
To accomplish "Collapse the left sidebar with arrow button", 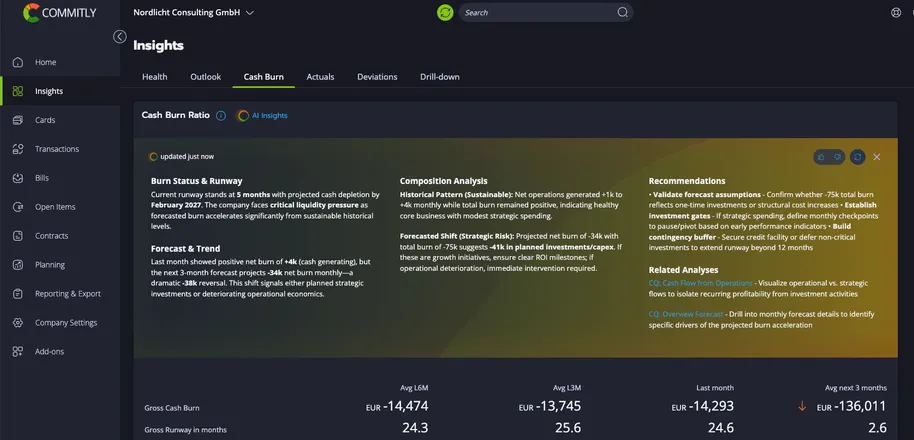I will coord(119,37).
